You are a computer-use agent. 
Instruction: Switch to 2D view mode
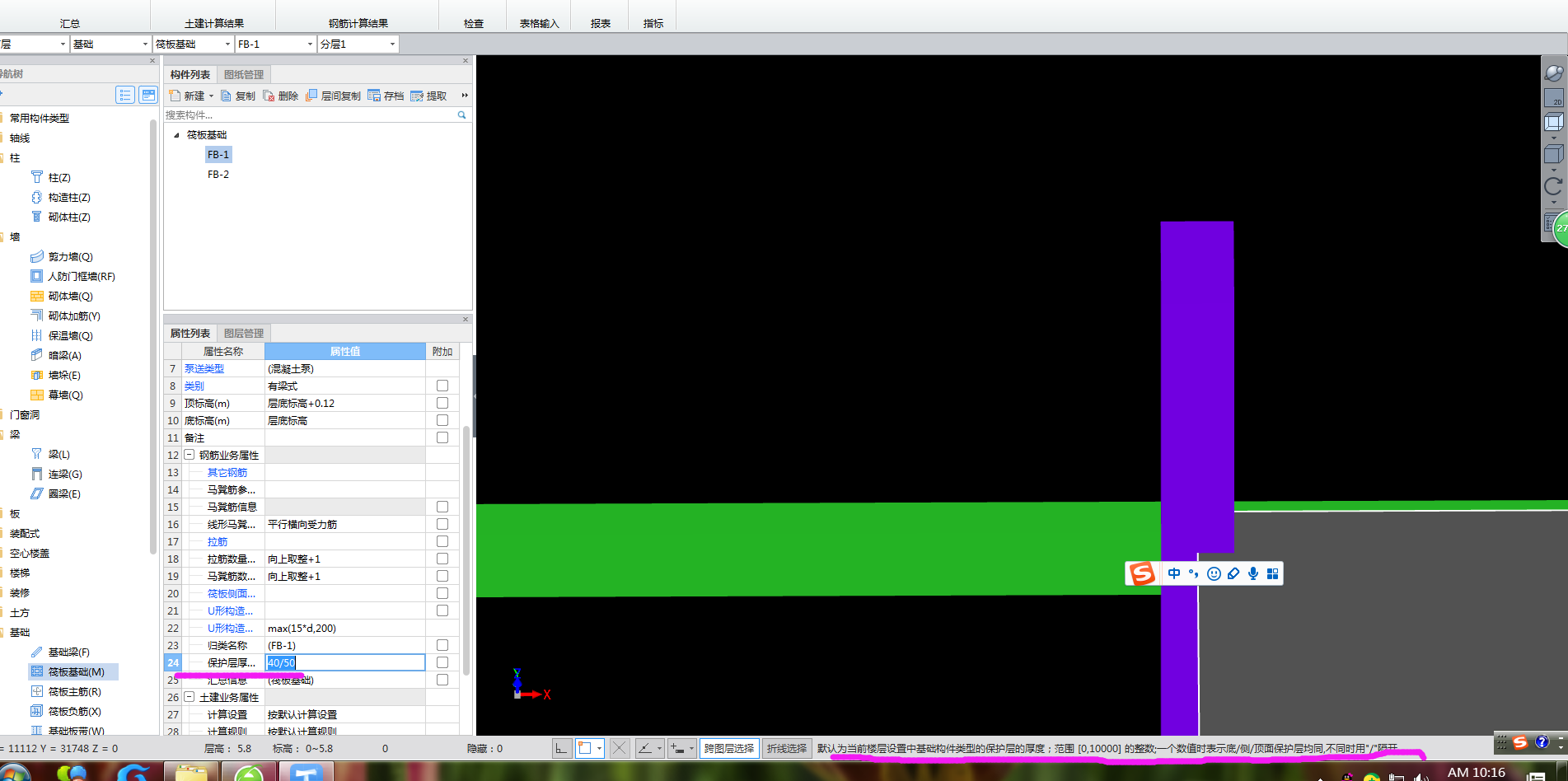1553,99
